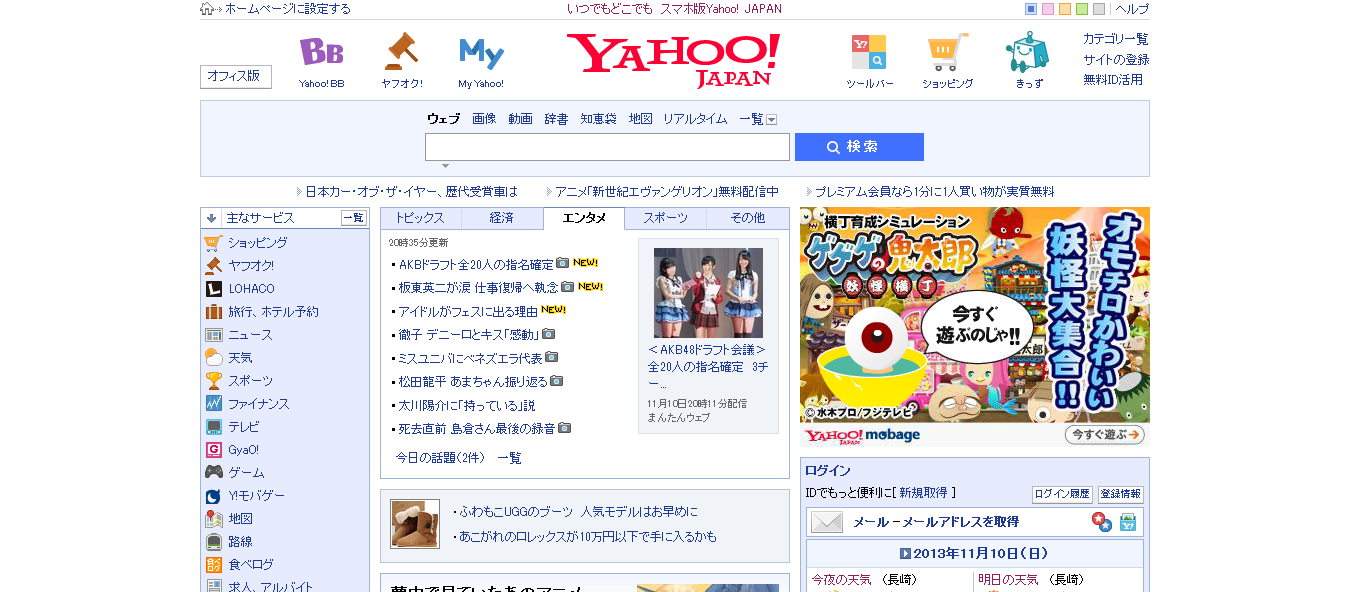1349x592 pixels.
Task: Open the スマホ版Yahoo! JAPAN link at top
Action: click(721, 9)
